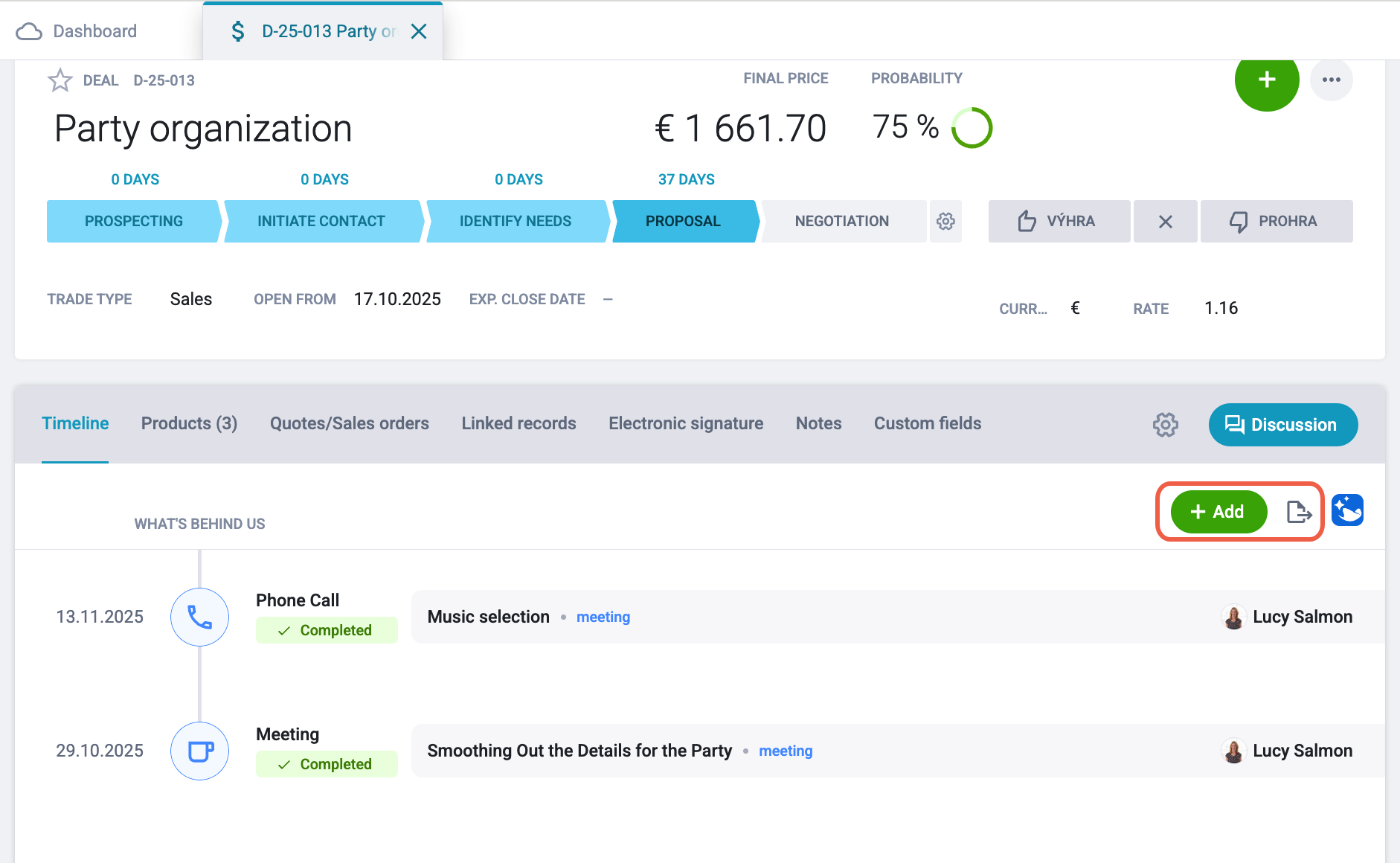Click the Dashboard cloud icon
Viewport: 1400px width, 863px height.
[x=29, y=31]
